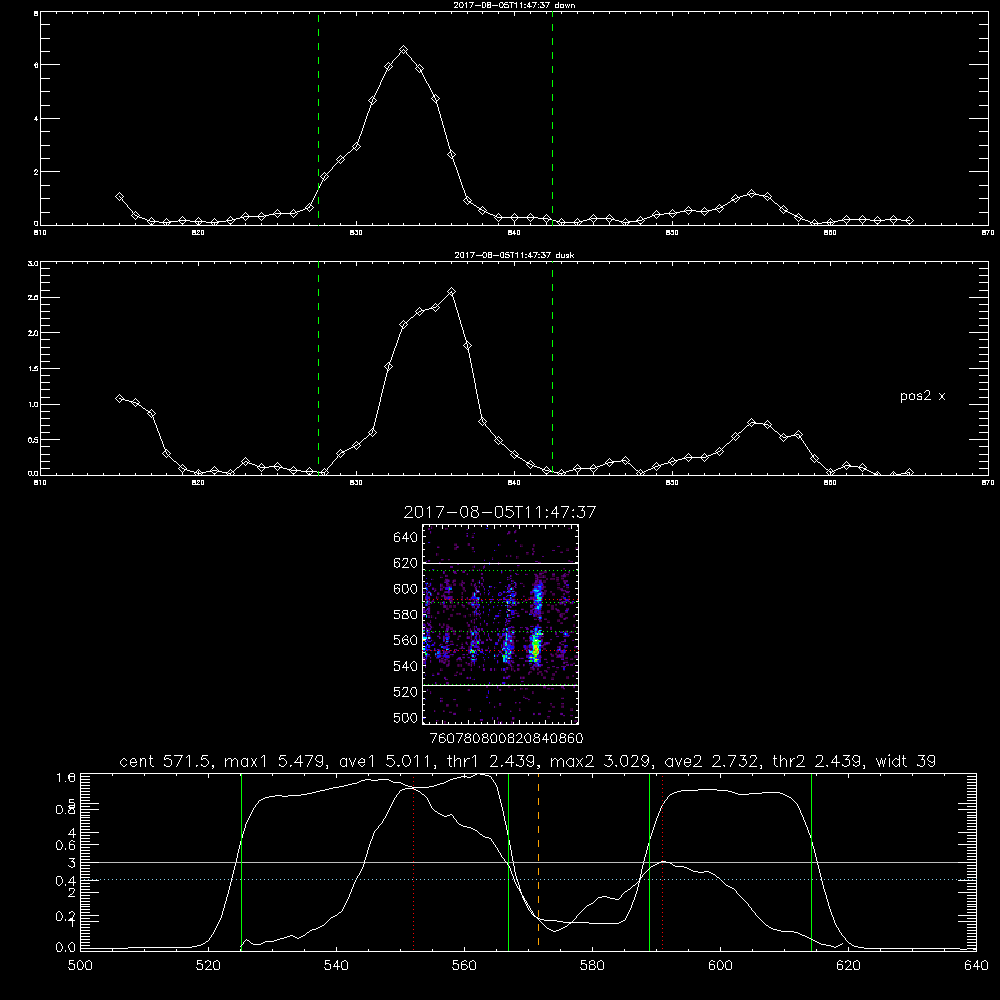The image size is (1000, 1000).
Task: Click the 'cent 571.5' value in stats line
Action: 166,761
